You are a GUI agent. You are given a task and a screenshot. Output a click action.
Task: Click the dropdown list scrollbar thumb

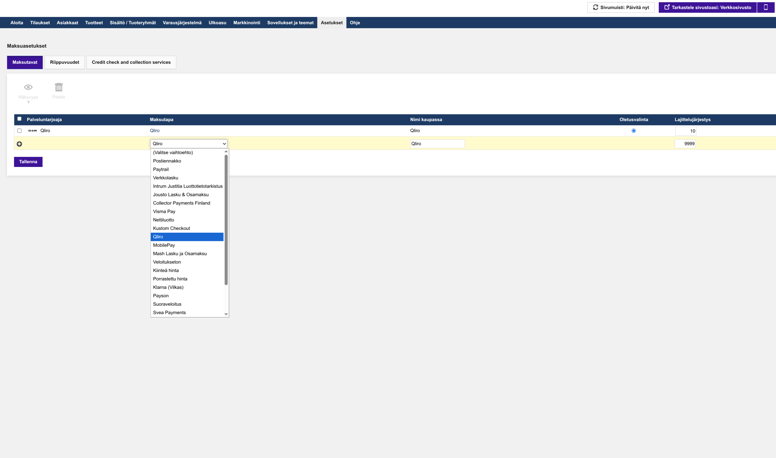point(226,219)
